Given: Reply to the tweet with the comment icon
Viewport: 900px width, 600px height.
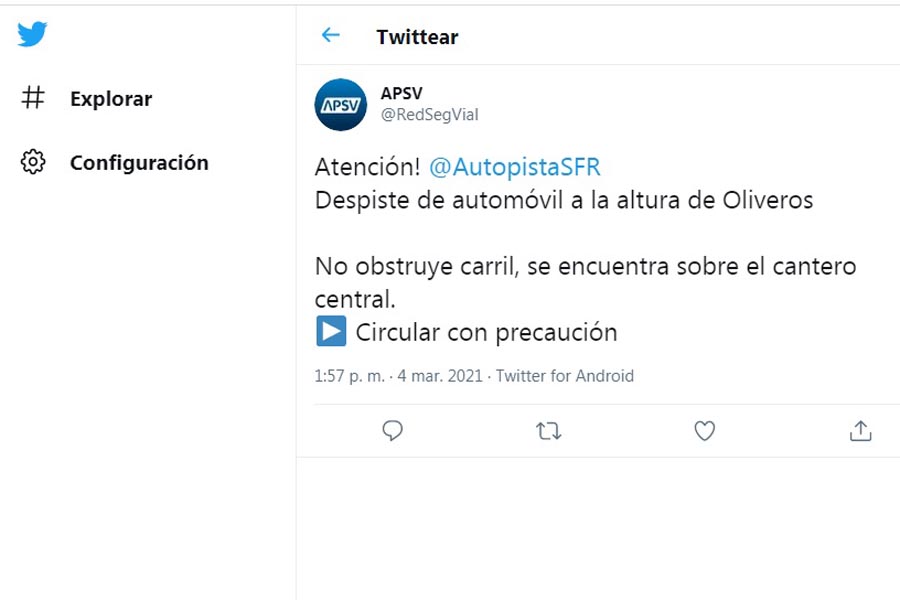Looking at the screenshot, I should click(x=393, y=430).
